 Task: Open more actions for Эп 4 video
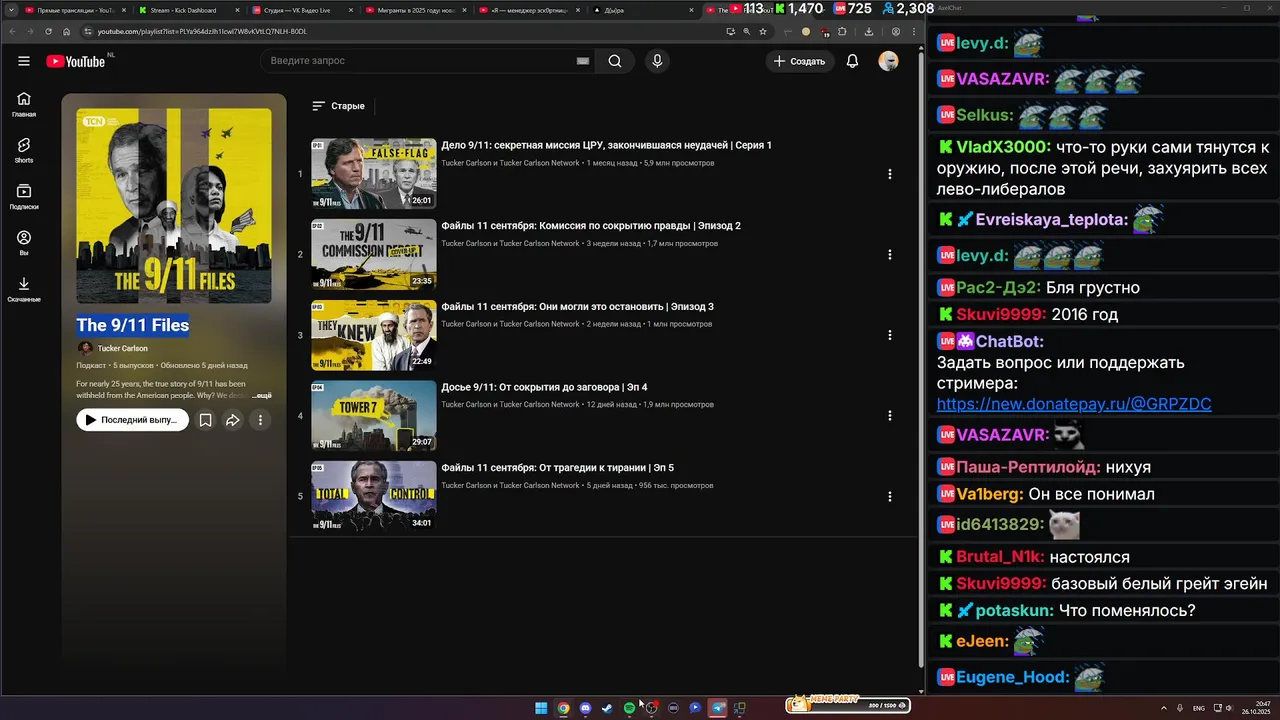(889, 416)
